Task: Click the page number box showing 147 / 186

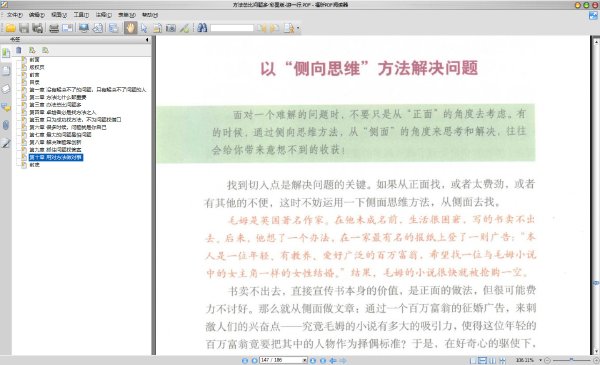Action: (x=283, y=360)
